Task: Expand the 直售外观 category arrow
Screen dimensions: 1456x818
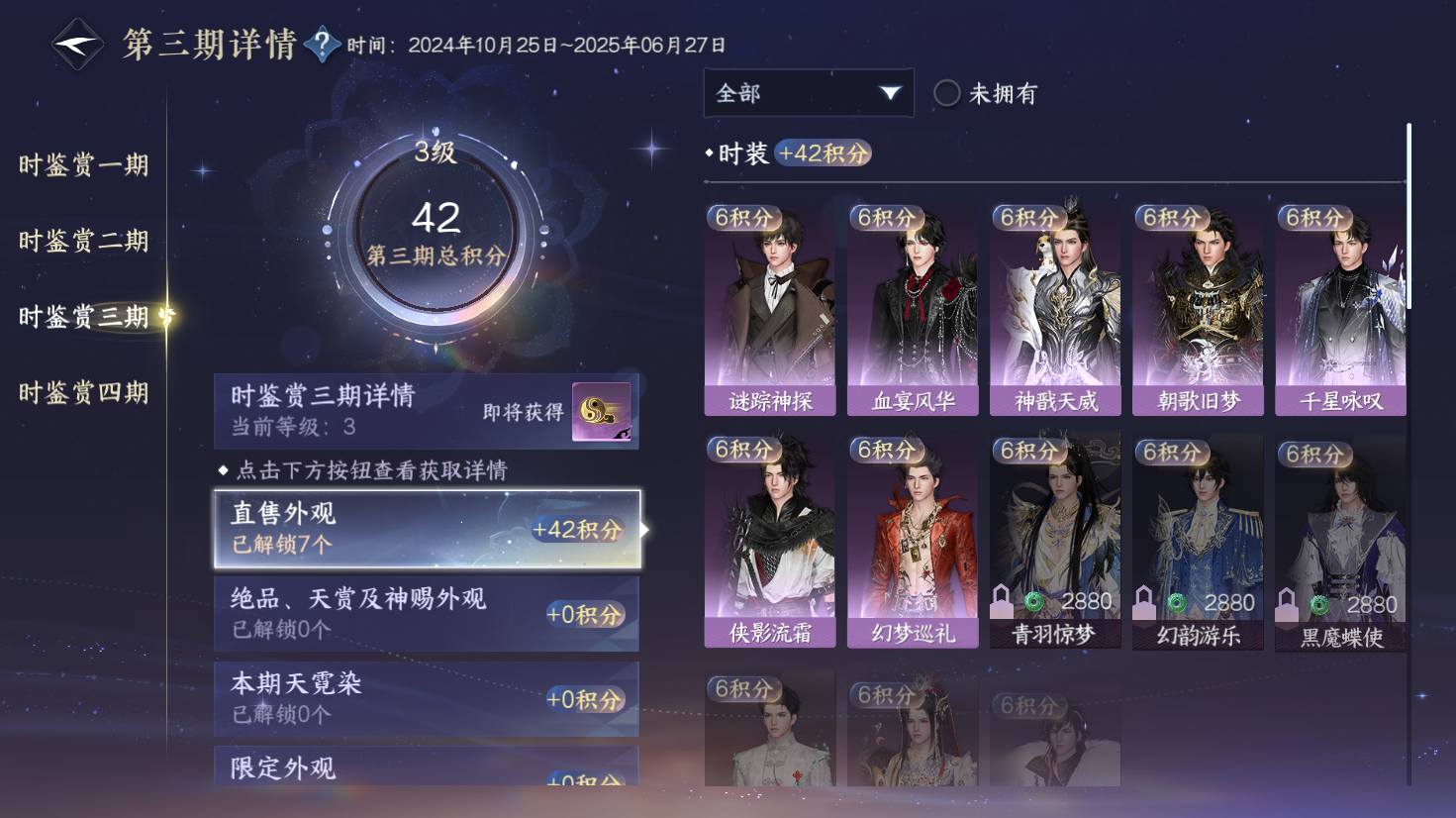Action: (644, 530)
